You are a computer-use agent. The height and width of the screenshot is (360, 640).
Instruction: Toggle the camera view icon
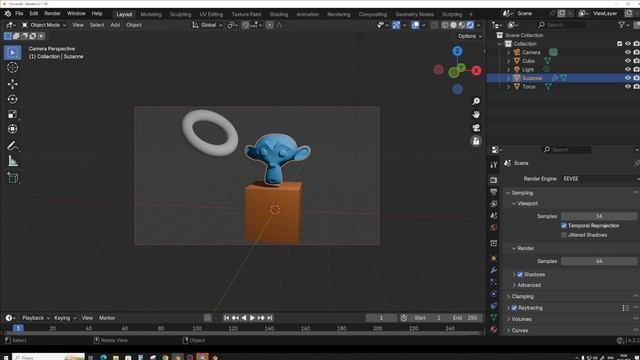pyautogui.click(x=476, y=128)
